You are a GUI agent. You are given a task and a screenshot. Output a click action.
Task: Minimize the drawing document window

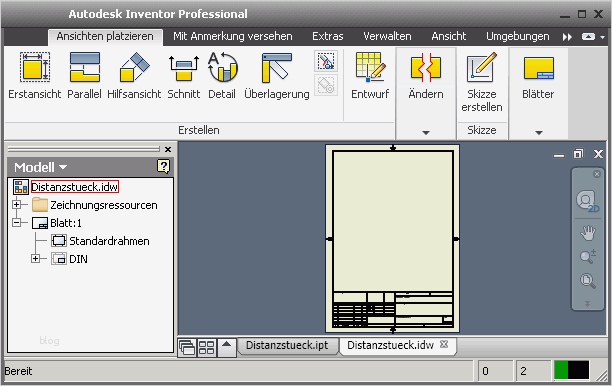click(x=559, y=156)
